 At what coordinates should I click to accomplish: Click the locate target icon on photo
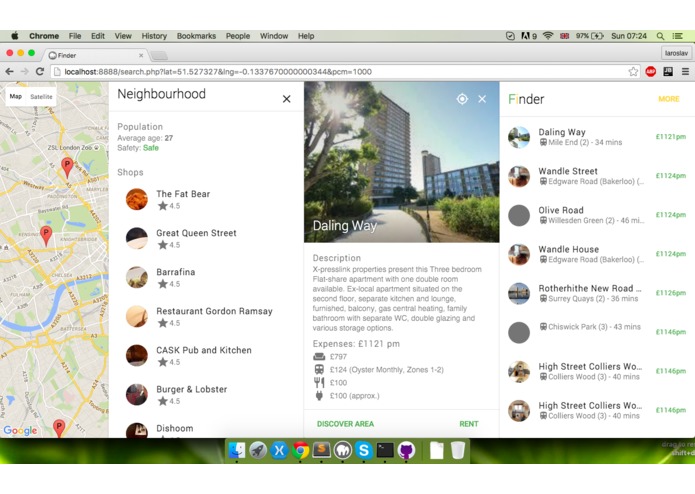tap(462, 99)
